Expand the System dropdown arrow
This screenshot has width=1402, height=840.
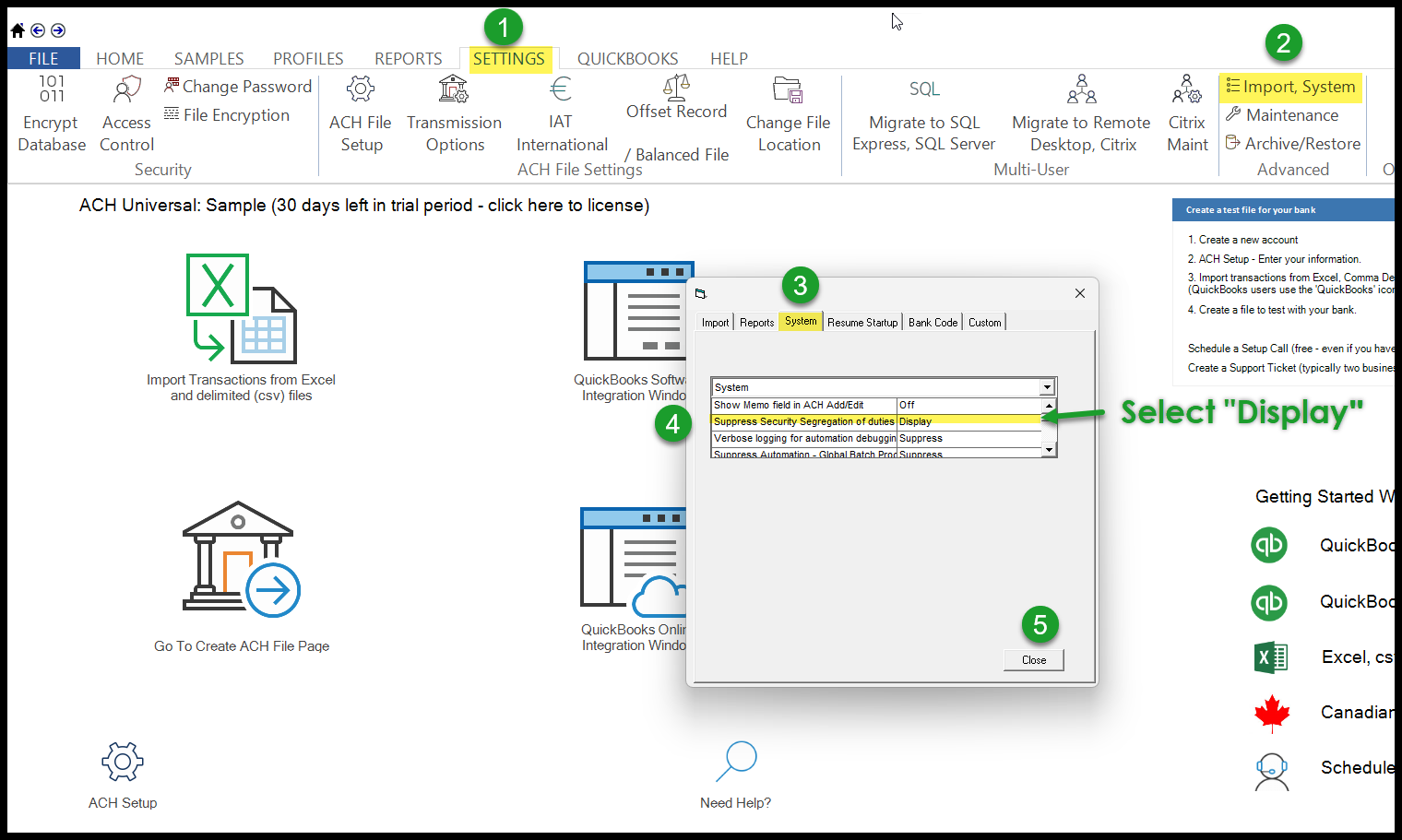click(x=1047, y=387)
